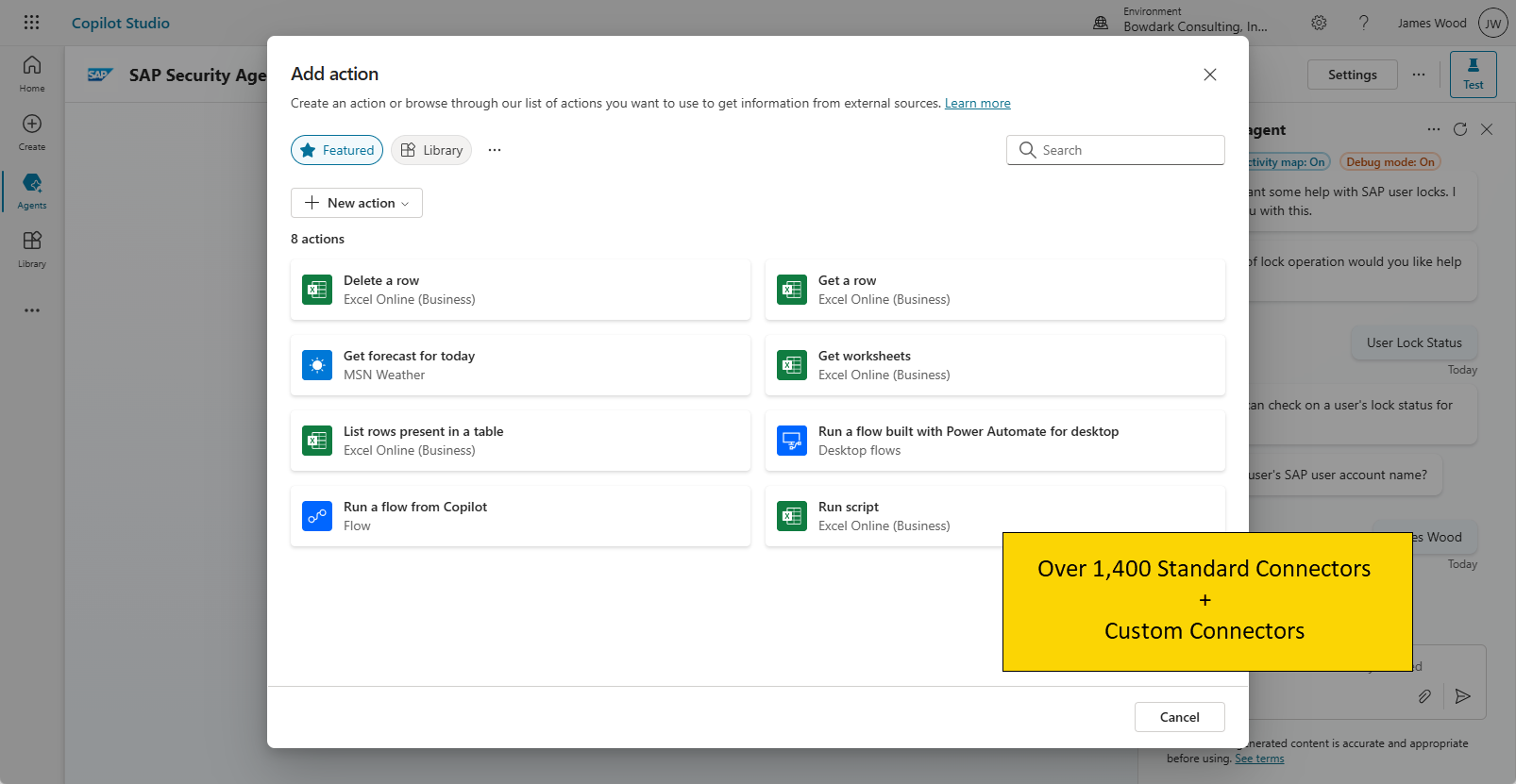This screenshot has height=784, width=1516.
Task: Click the Bowdark Consulting environment name
Action: pos(1196,26)
